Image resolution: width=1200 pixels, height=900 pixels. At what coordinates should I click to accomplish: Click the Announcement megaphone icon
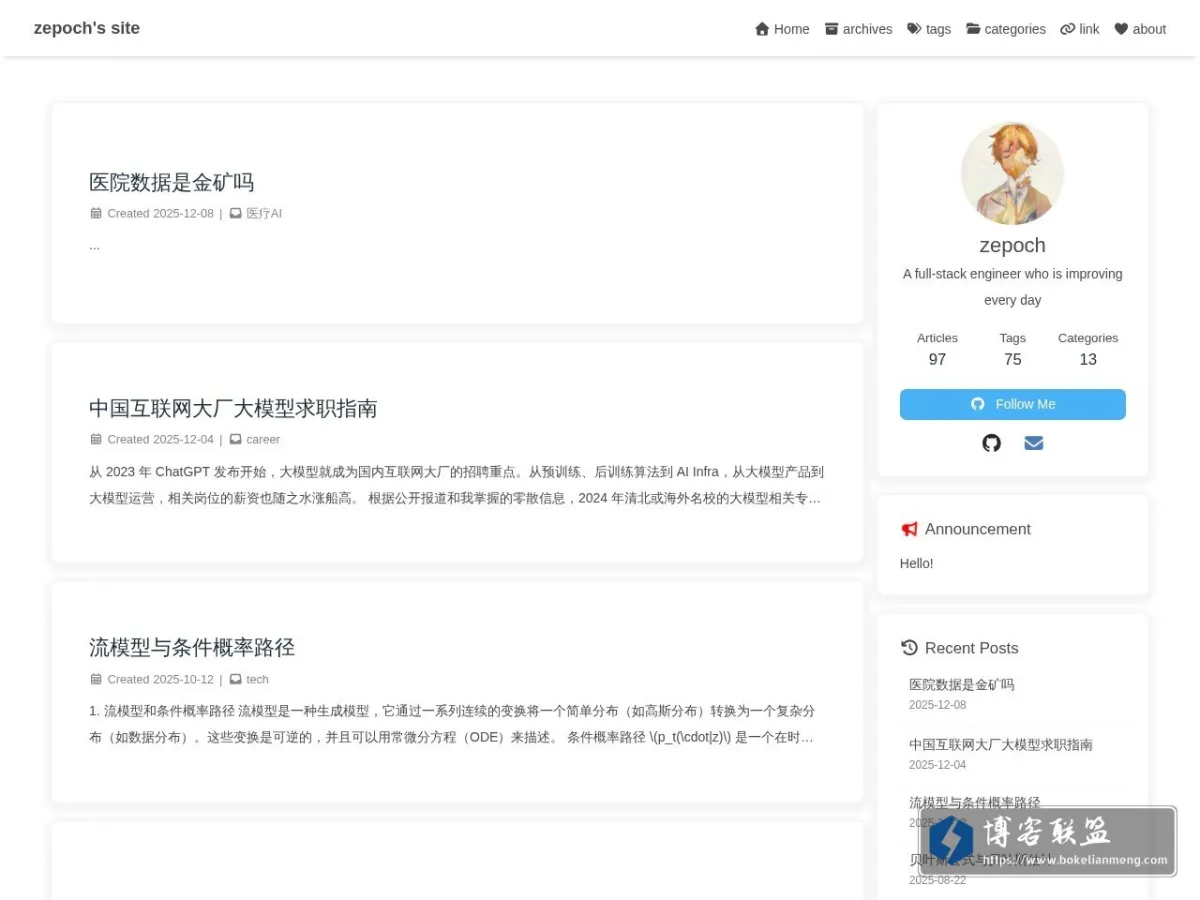click(x=909, y=529)
